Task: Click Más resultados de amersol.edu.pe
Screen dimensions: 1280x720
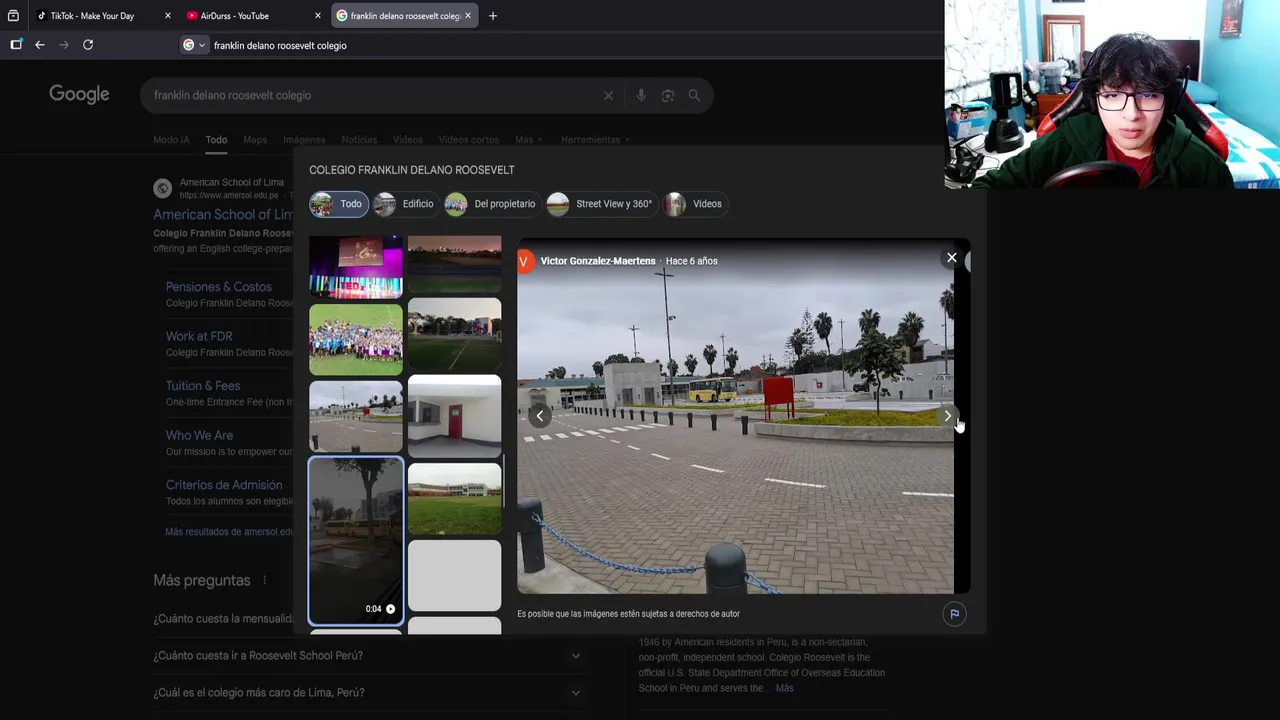Action: coord(229,532)
